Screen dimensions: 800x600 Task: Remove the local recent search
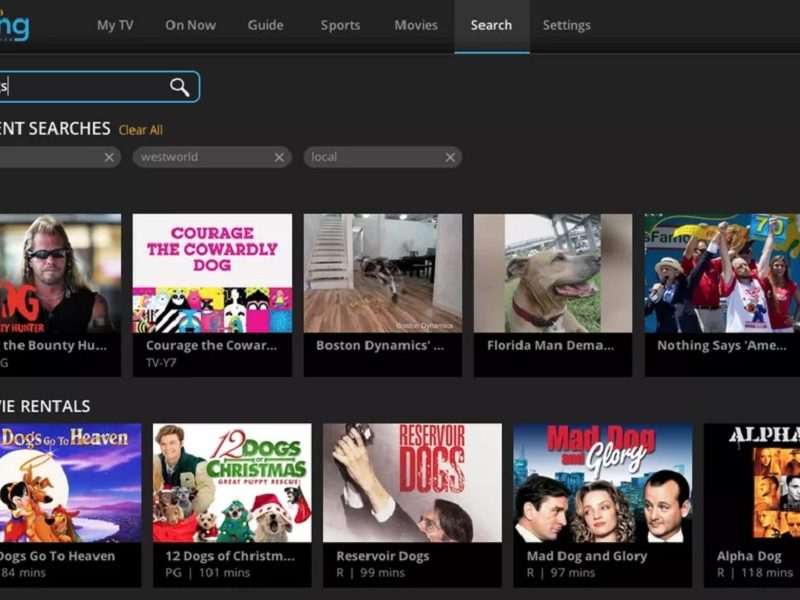450,157
